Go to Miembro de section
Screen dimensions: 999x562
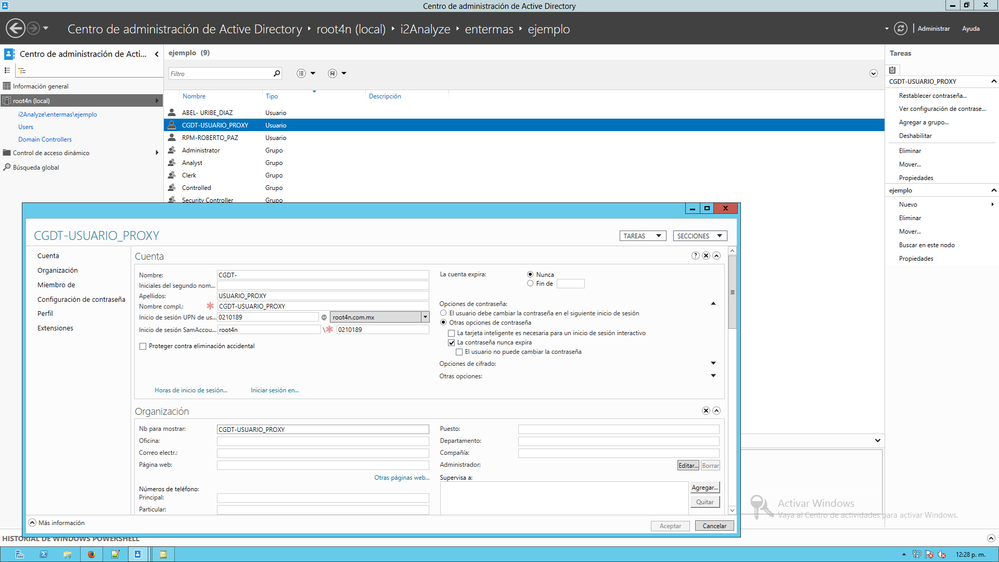click(x=56, y=285)
